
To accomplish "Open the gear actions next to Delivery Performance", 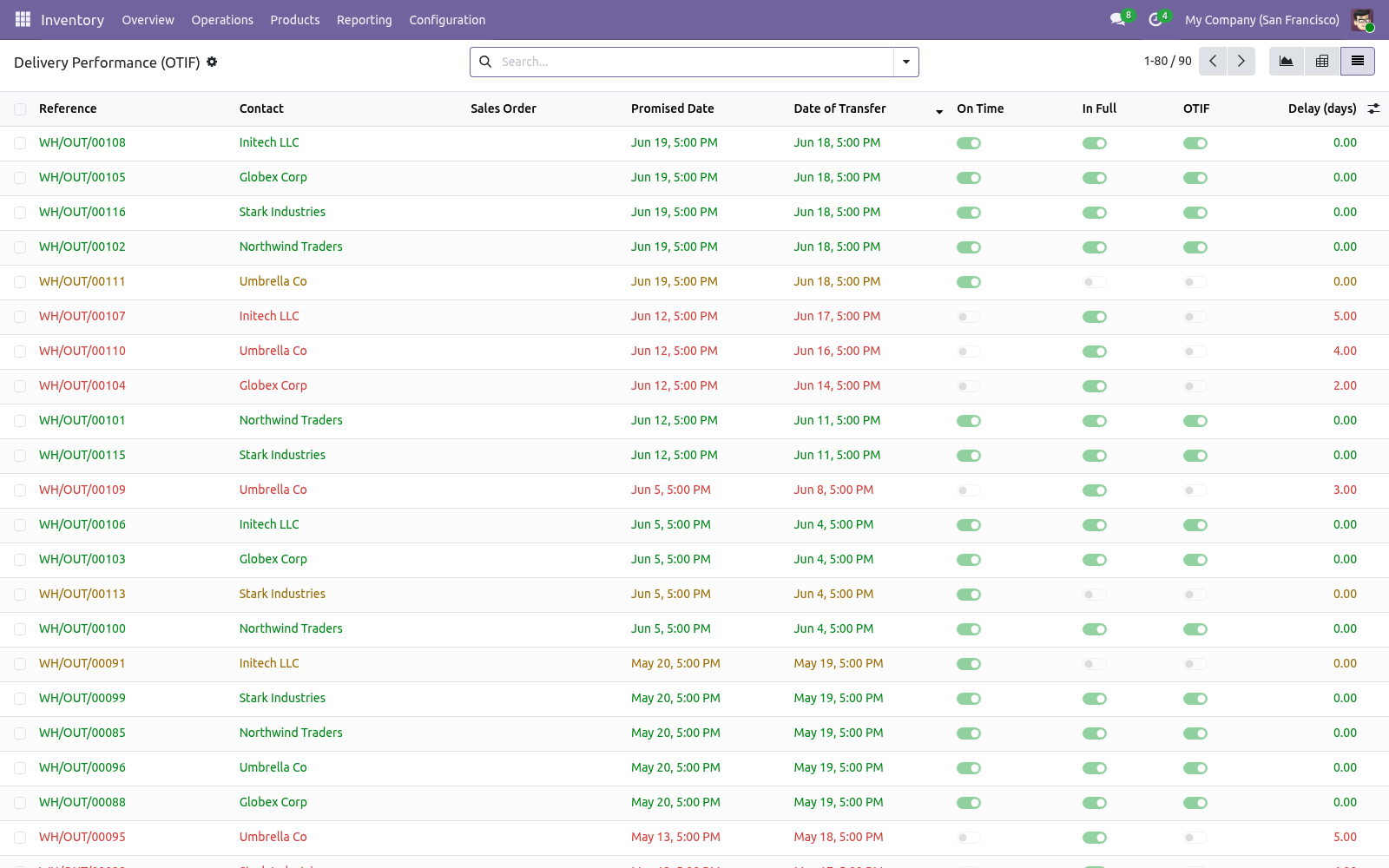I will click(212, 62).
